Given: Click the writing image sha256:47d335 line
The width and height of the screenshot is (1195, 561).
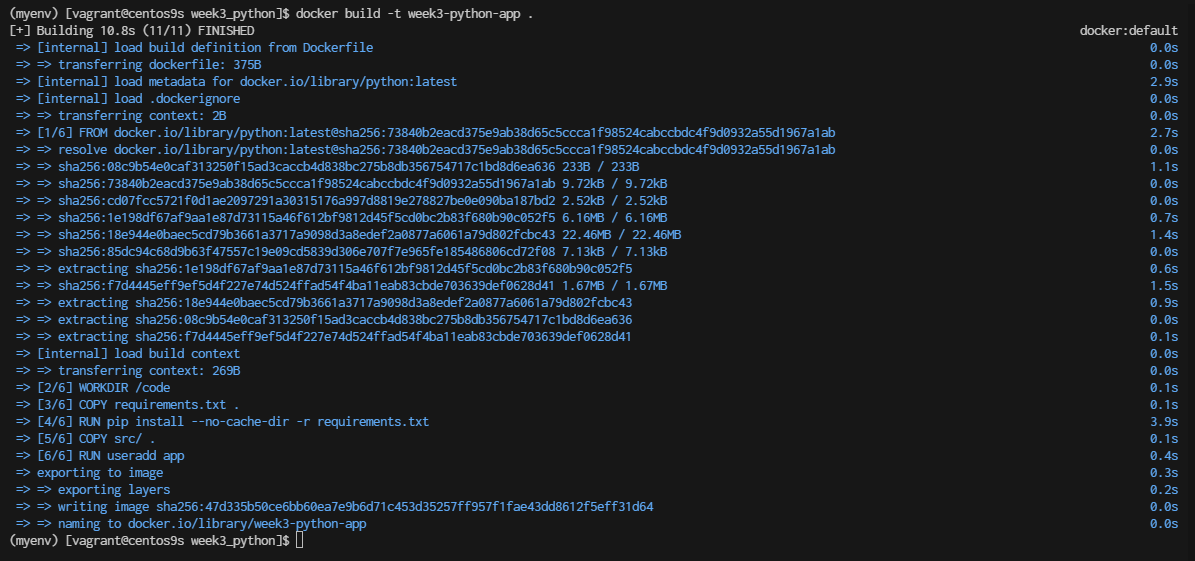Looking at the screenshot, I should click(x=335, y=506).
